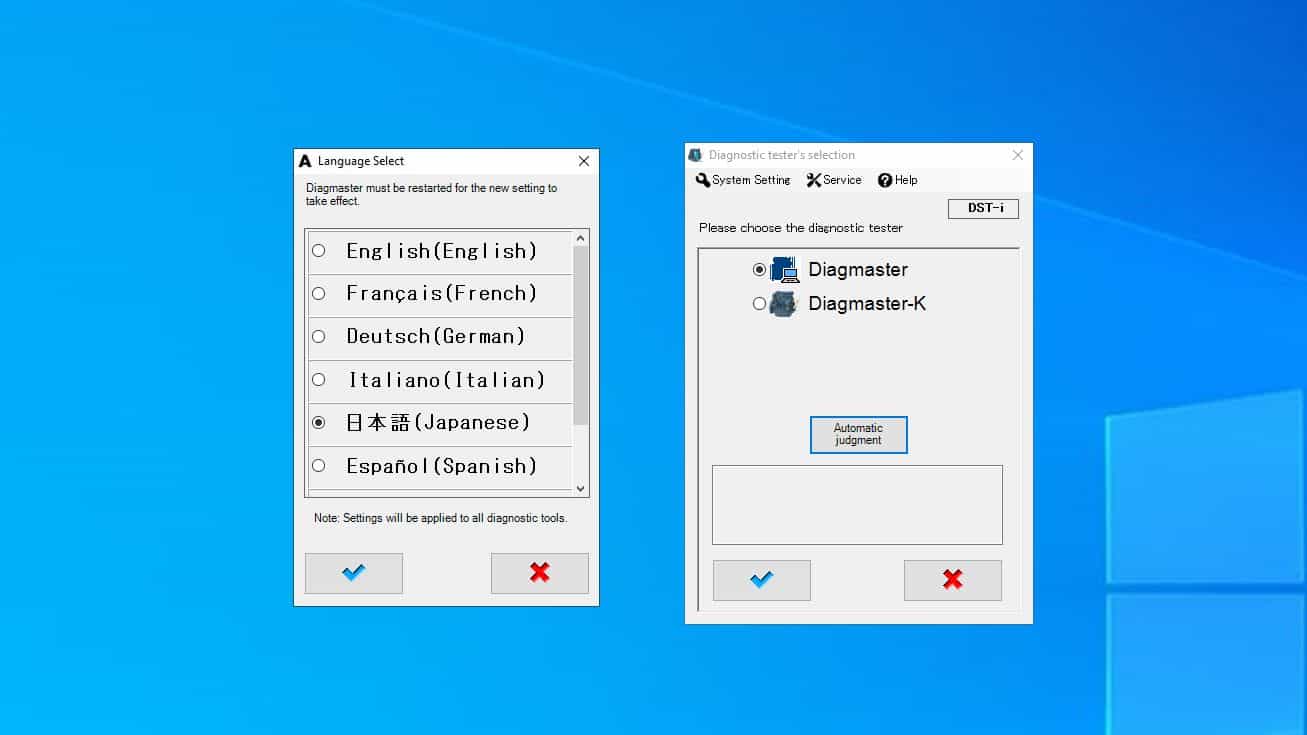The image size is (1307, 735).
Task: Click the Language Select title bar icon
Action: tap(306, 161)
